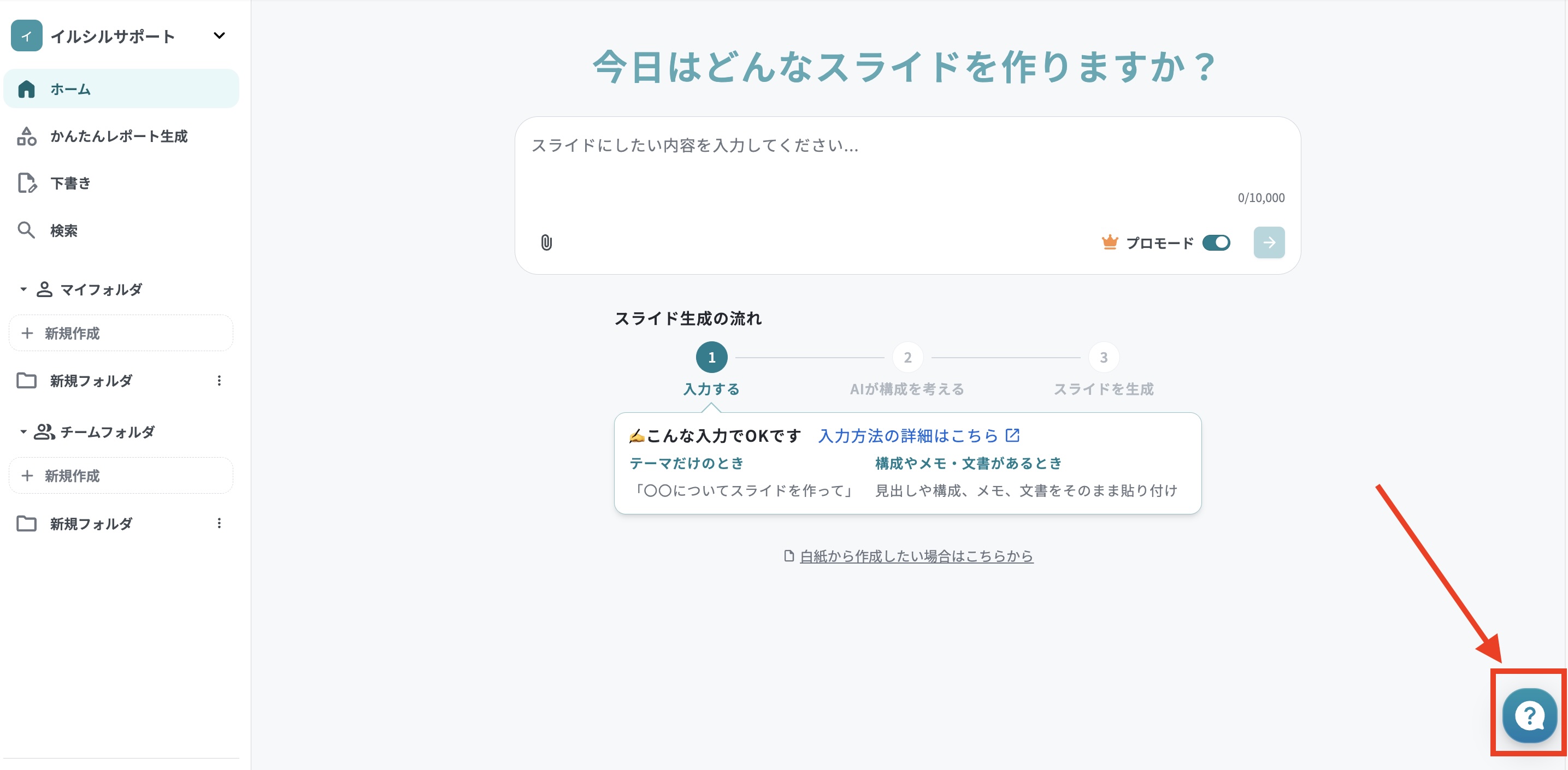Open the help chat question-mark button

coord(1530,715)
